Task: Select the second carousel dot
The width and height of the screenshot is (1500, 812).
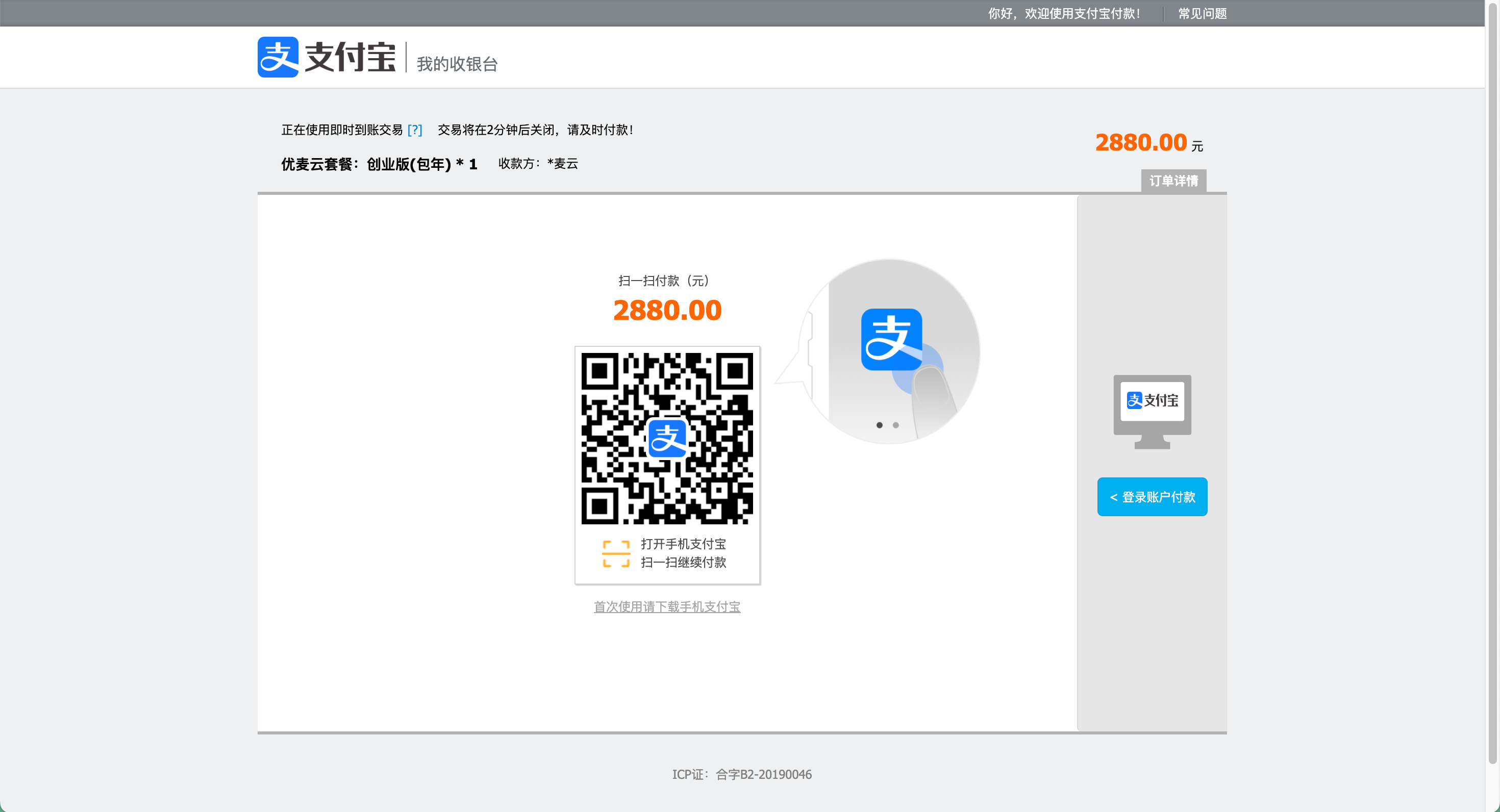Action: pyautogui.click(x=895, y=425)
